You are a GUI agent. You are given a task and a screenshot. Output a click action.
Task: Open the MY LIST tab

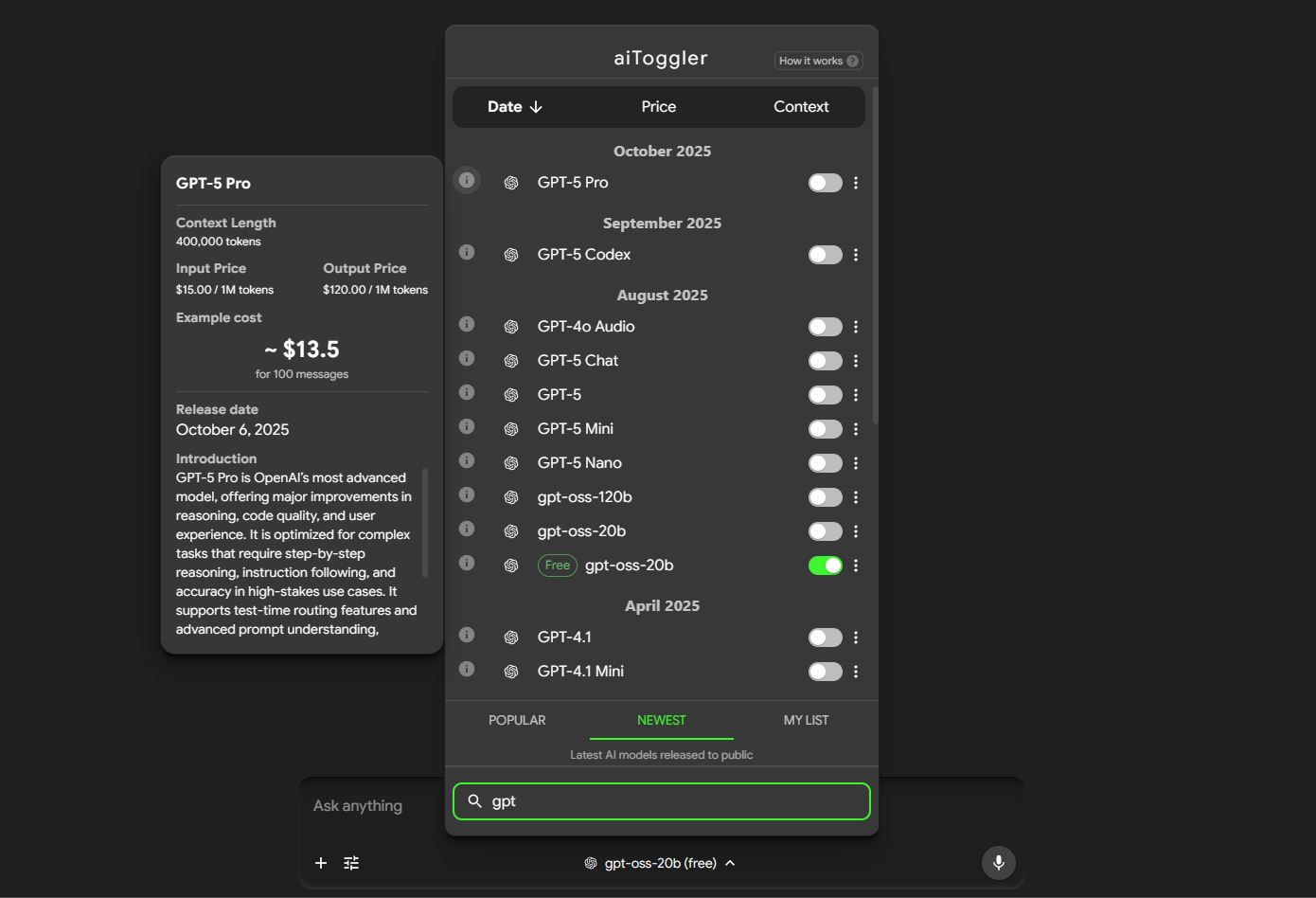(x=806, y=720)
